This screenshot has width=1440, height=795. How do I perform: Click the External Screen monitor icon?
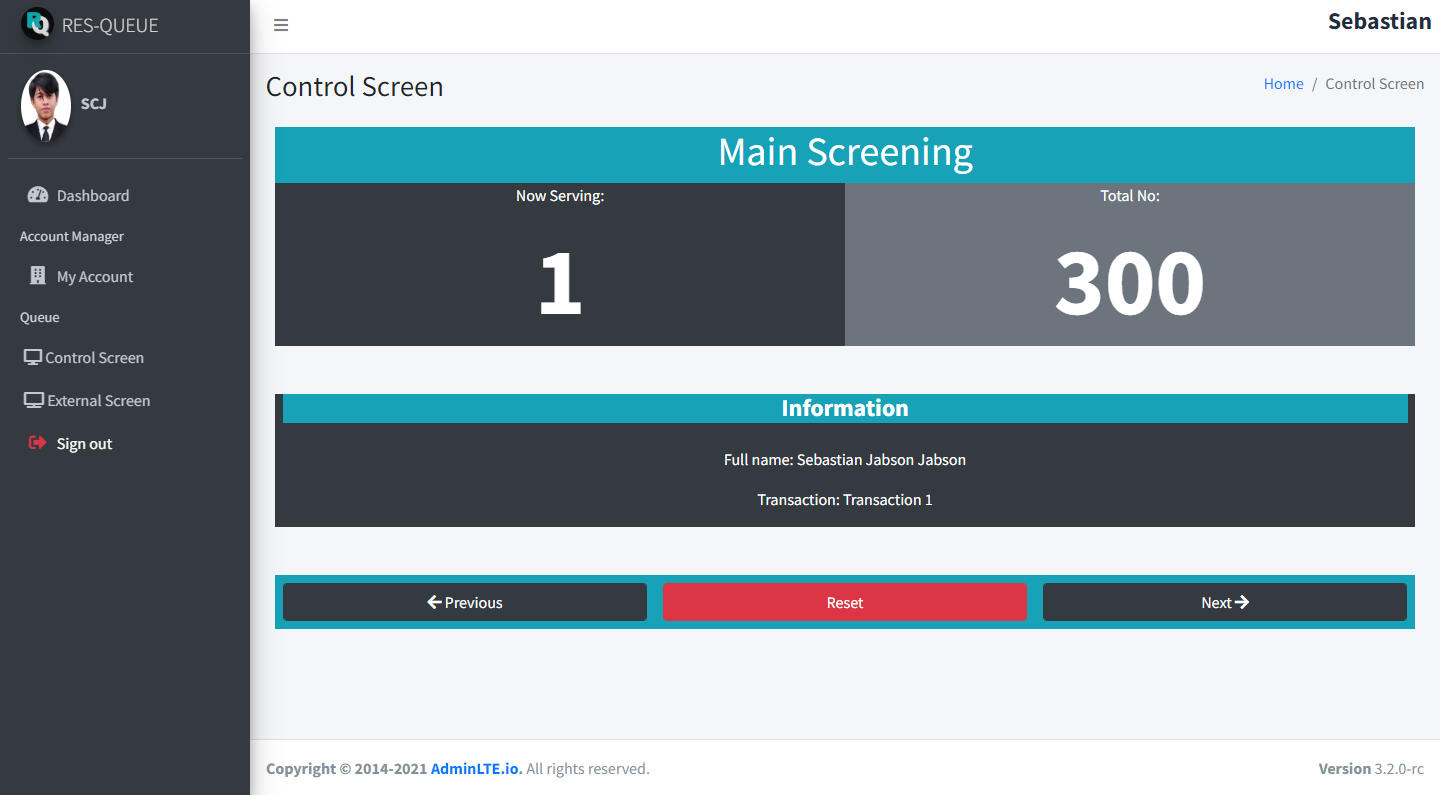[x=34, y=400]
